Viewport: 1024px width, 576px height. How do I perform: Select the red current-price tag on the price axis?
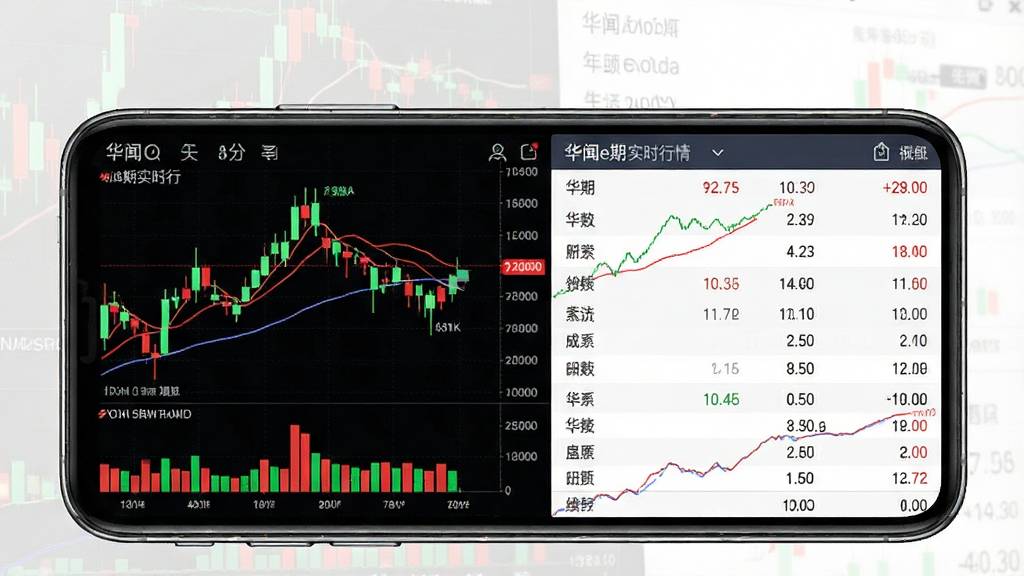[x=522, y=266]
